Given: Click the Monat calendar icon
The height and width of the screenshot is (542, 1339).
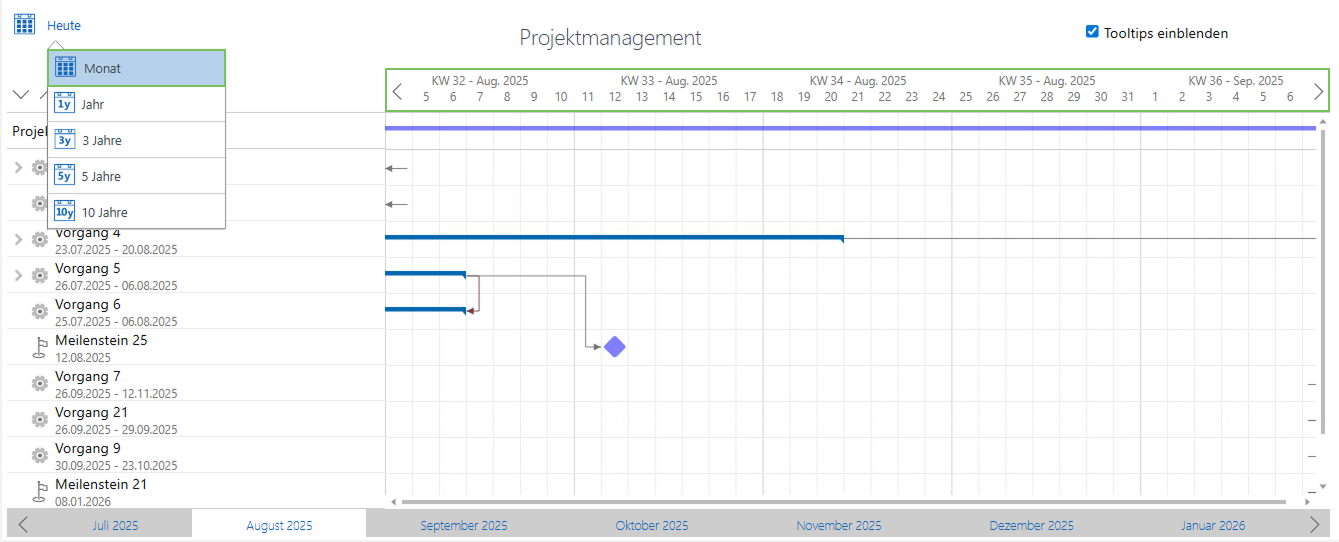Looking at the screenshot, I should (65, 67).
